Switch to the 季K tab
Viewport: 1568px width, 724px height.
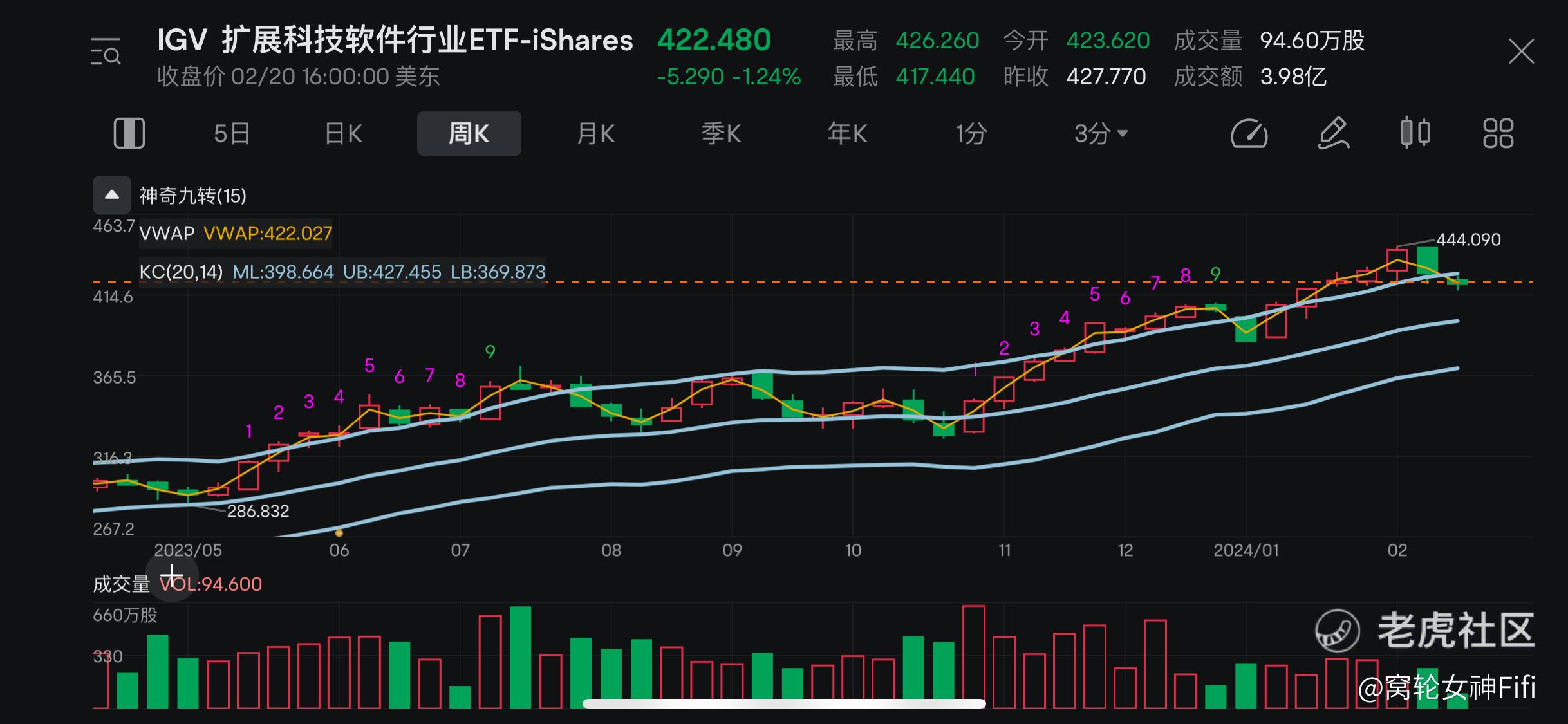pos(721,134)
